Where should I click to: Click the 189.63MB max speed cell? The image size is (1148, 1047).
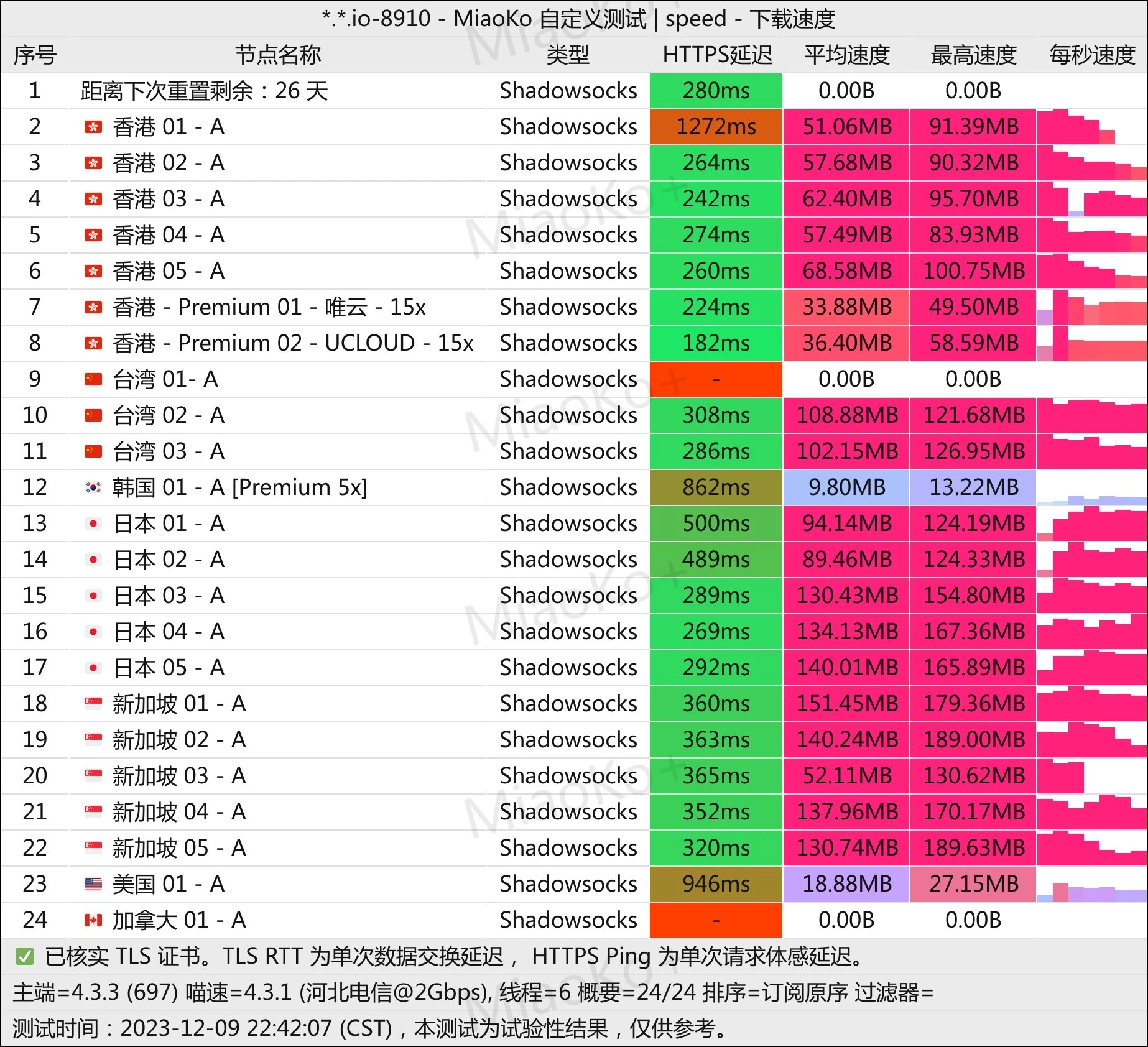(973, 848)
